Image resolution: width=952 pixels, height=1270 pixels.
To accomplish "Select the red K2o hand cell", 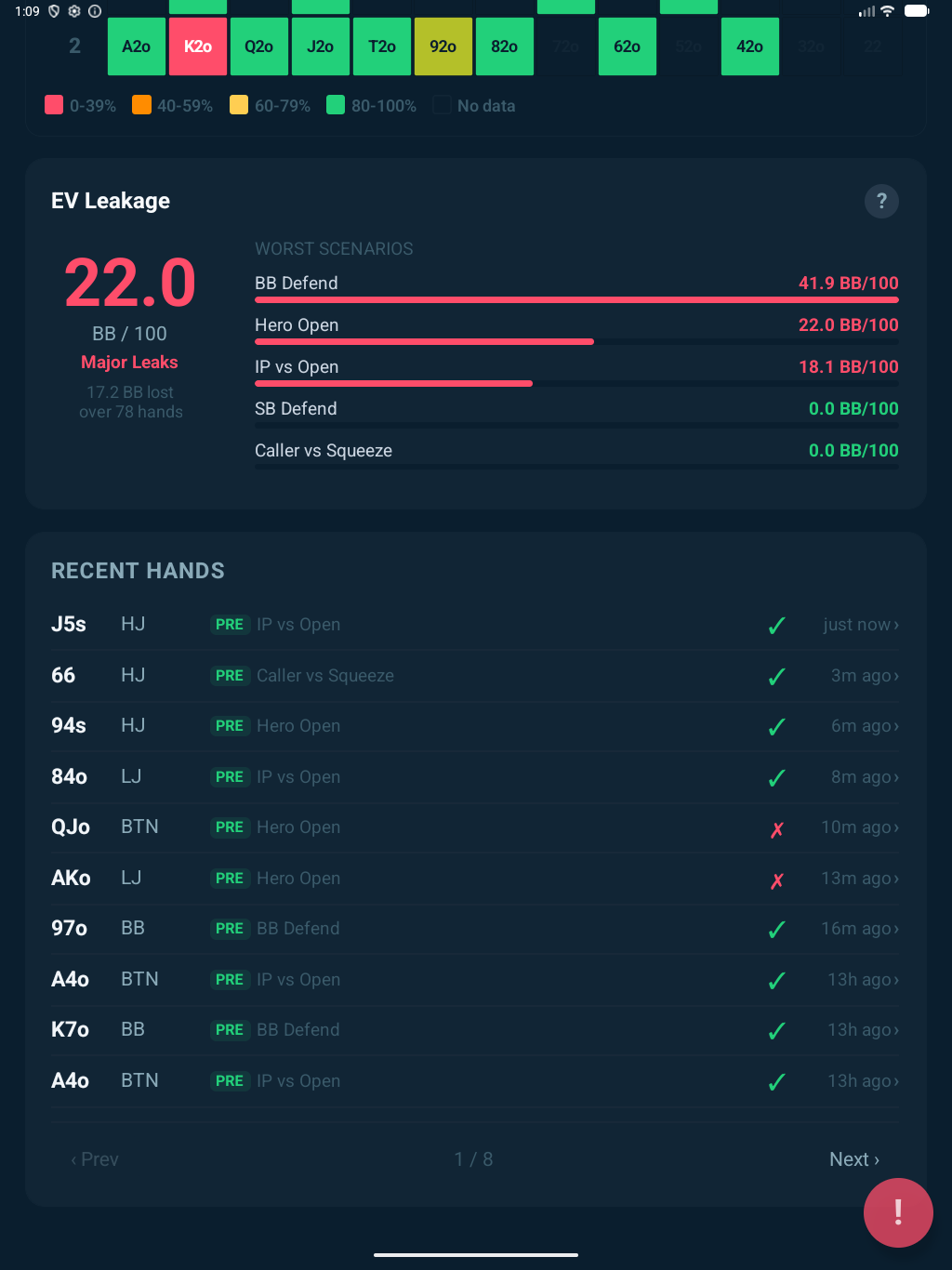I will [198, 46].
